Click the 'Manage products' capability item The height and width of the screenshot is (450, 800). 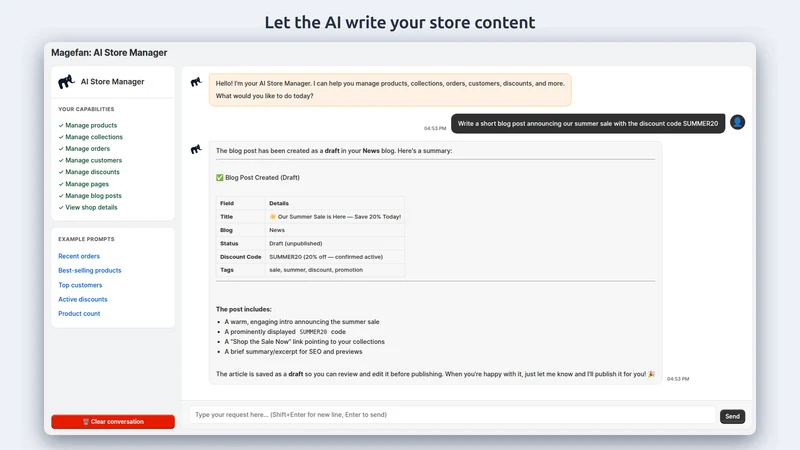(x=88, y=126)
